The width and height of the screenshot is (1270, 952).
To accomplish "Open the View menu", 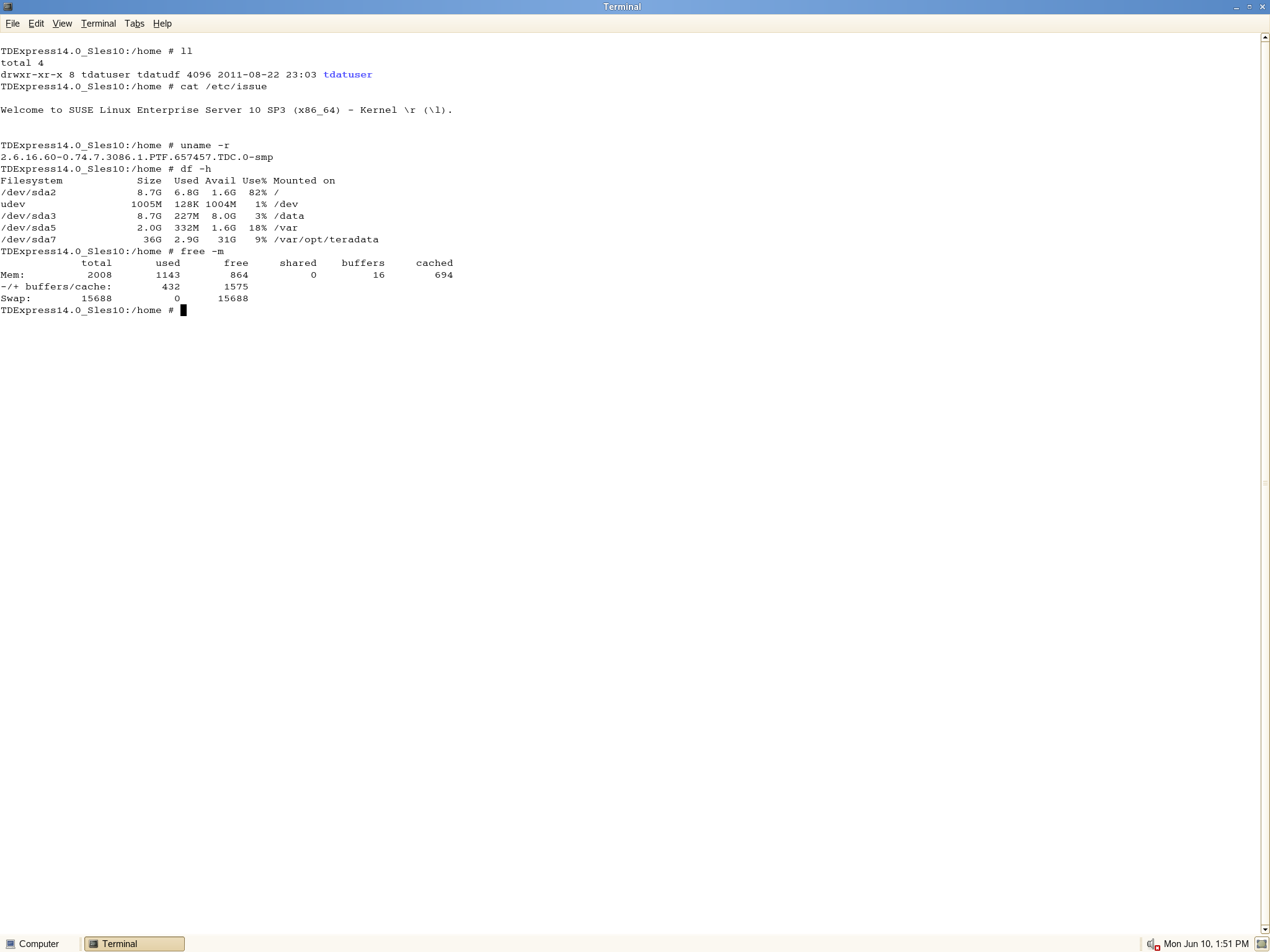I will [x=62, y=24].
